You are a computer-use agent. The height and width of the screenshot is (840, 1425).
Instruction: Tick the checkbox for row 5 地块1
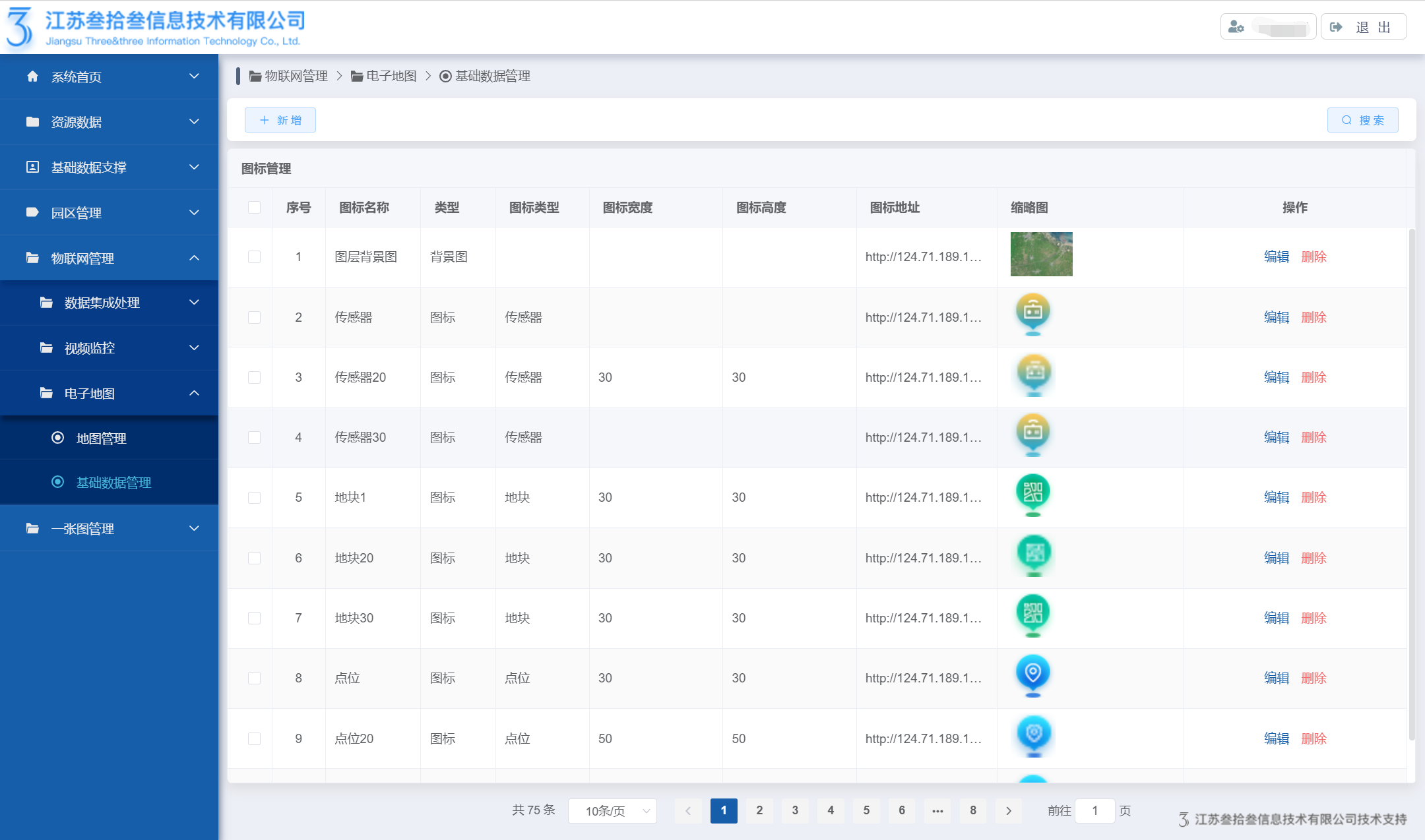pyautogui.click(x=254, y=498)
